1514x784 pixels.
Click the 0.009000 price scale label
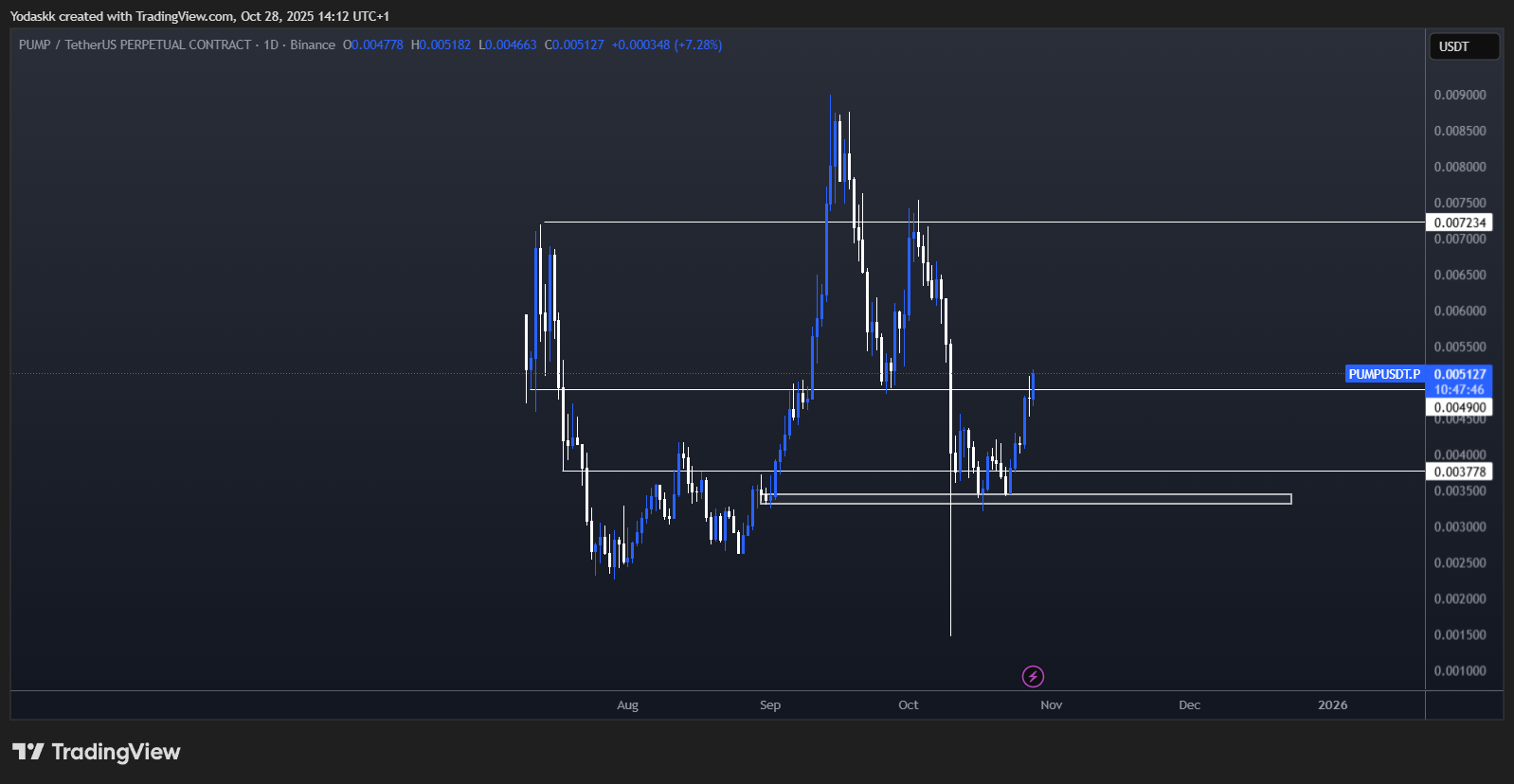[1460, 95]
